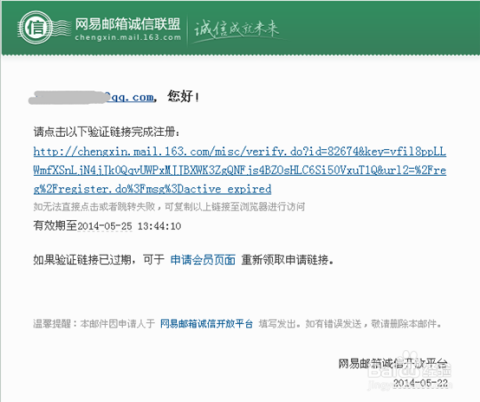
Task: Click the 重新领取申请链接 text
Action: coord(287,260)
